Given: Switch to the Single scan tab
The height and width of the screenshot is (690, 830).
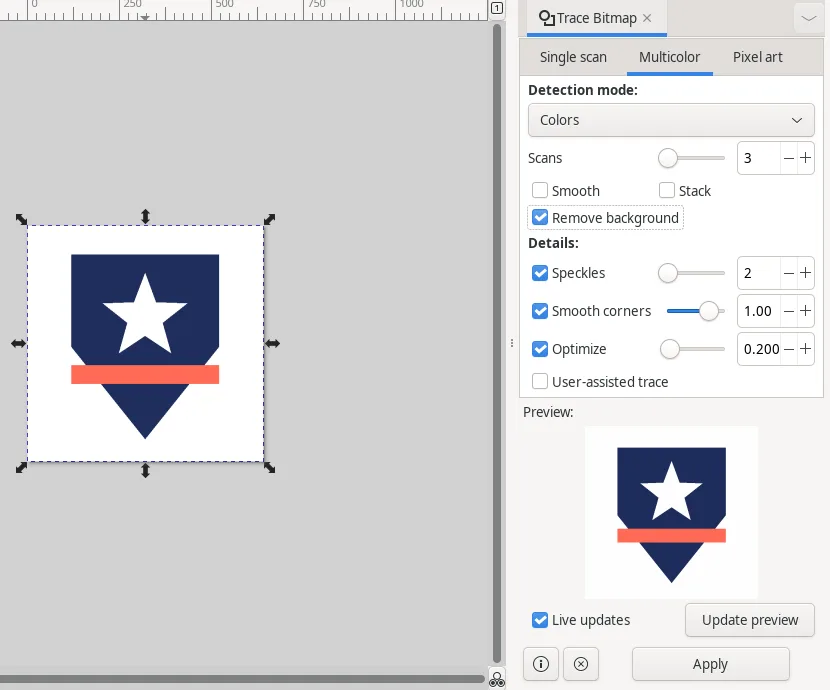Looking at the screenshot, I should pos(573,57).
